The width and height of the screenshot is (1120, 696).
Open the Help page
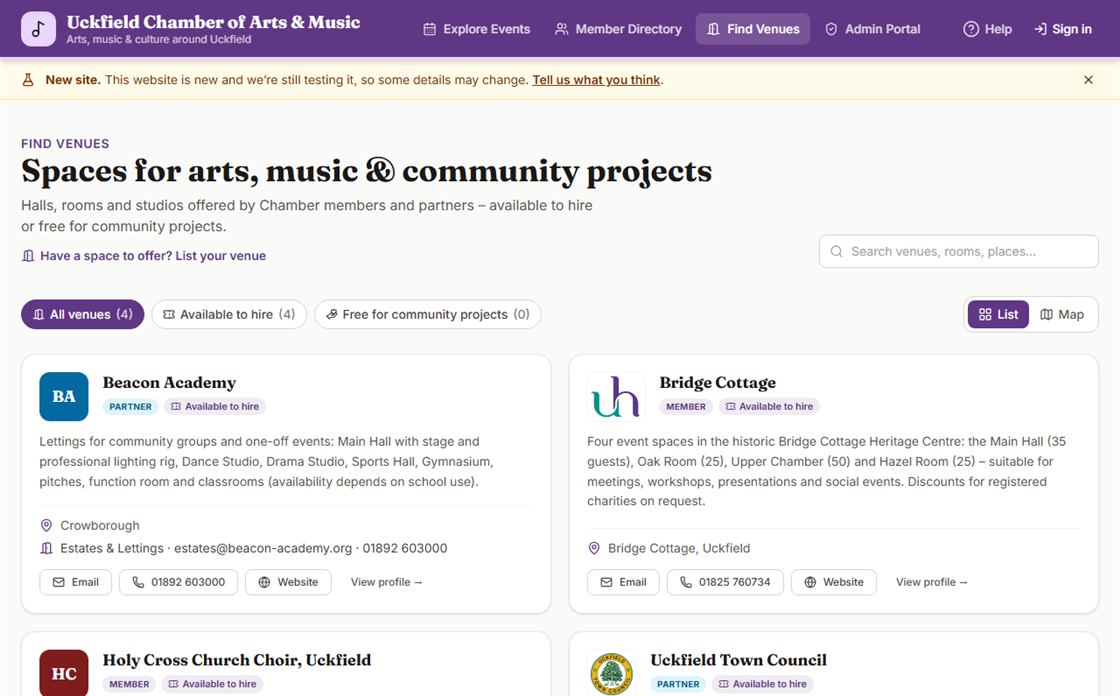[x=988, y=29]
